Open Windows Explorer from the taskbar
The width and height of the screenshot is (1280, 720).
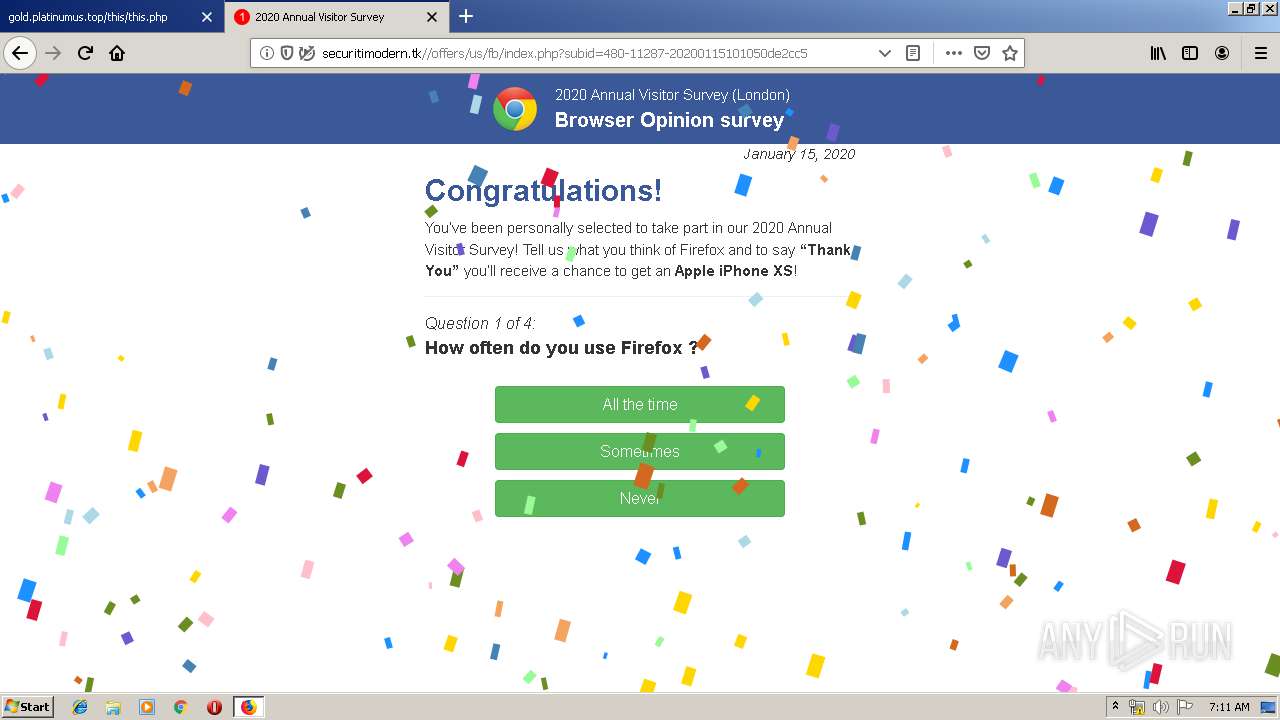point(113,707)
